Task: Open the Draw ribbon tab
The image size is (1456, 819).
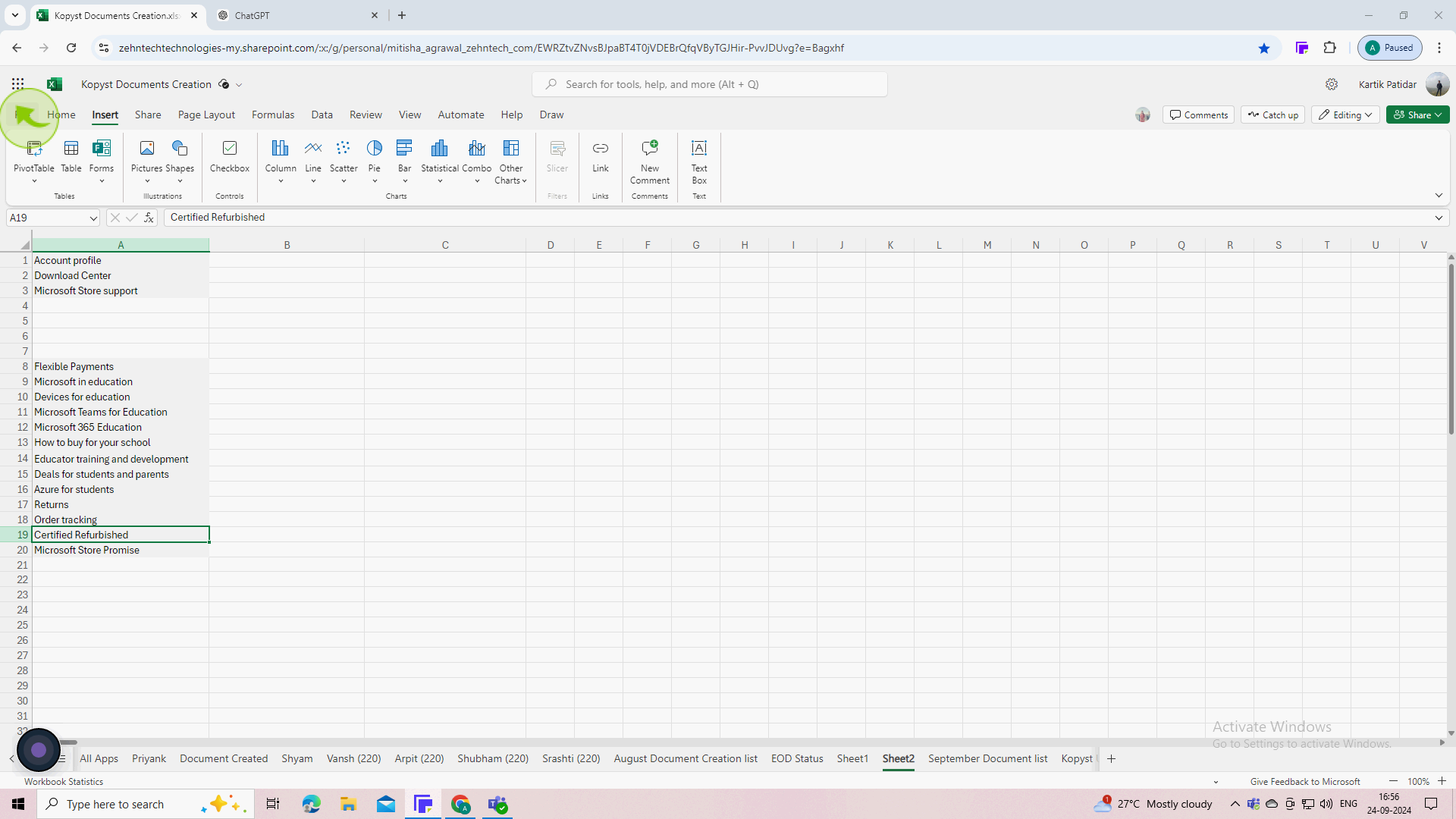Action: click(x=551, y=115)
